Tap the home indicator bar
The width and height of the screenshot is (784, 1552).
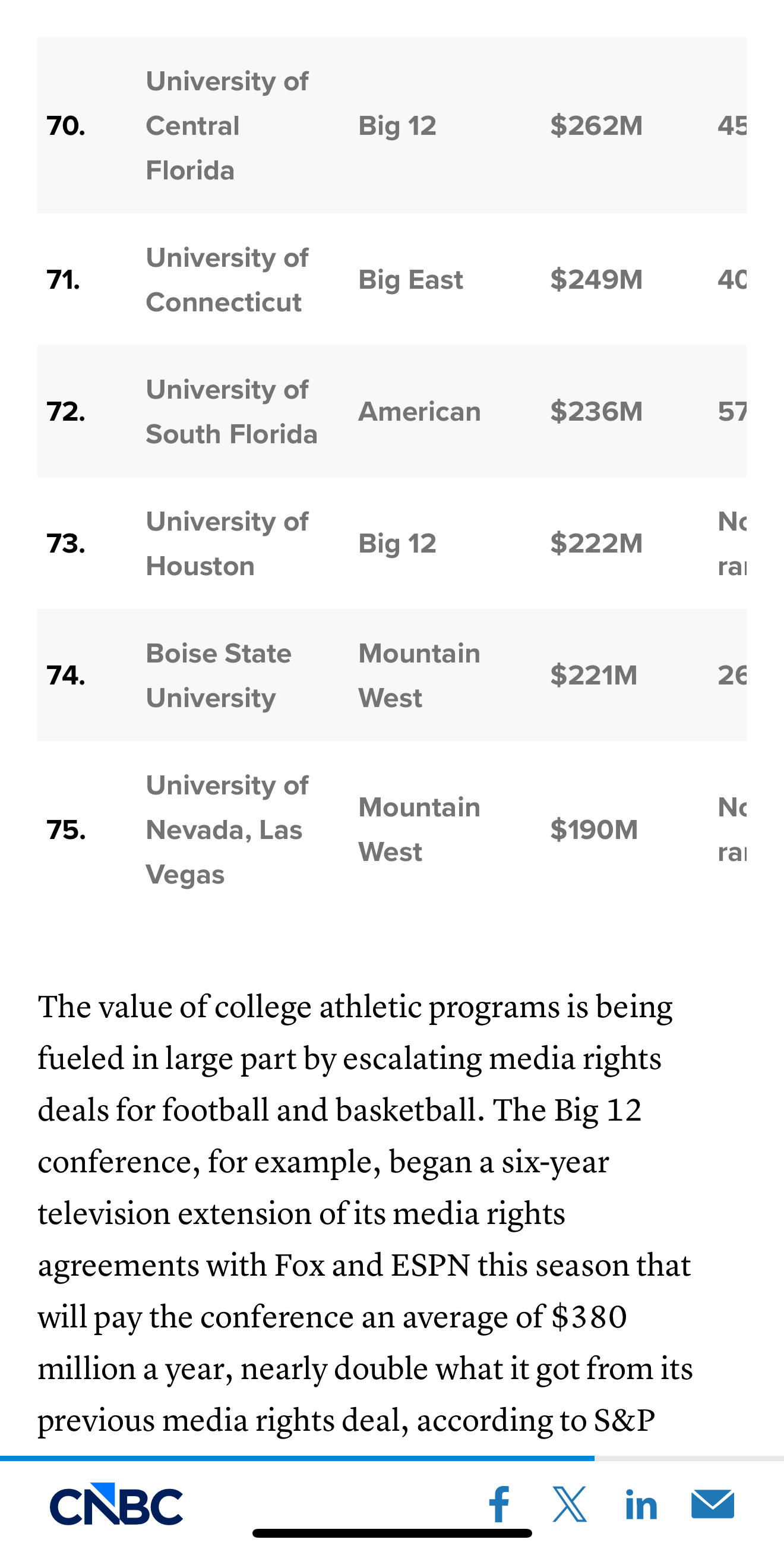click(391, 1534)
